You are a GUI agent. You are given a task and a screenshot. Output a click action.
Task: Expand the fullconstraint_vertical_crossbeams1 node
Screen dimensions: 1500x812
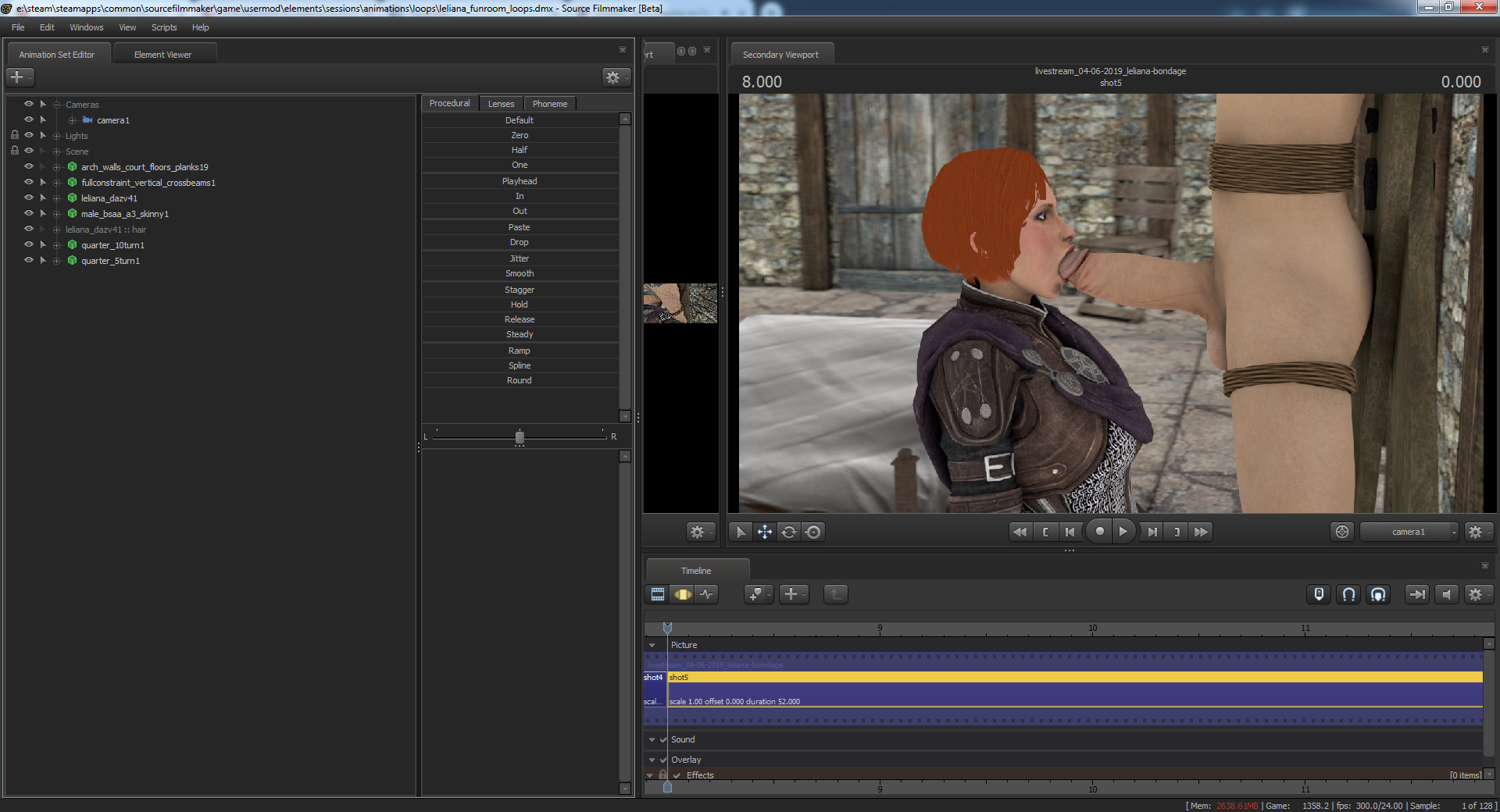[x=56, y=183]
